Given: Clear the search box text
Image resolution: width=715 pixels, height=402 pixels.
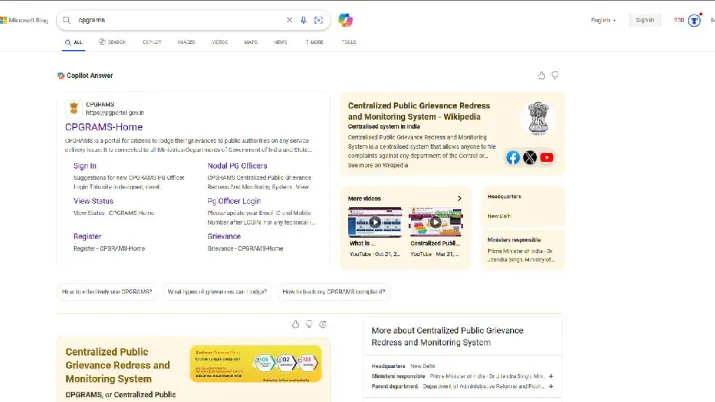Looking at the screenshot, I should pyautogui.click(x=289, y=20).
